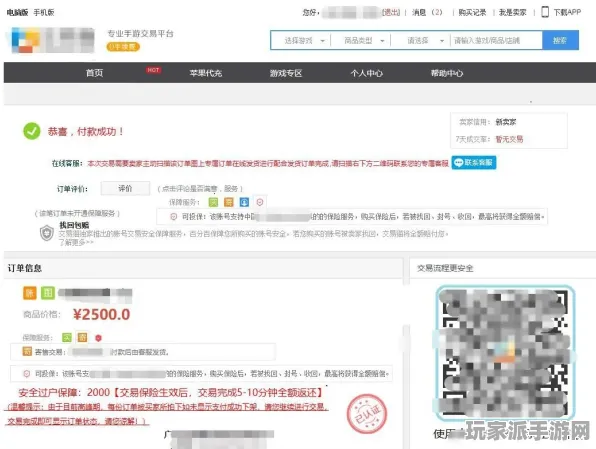Click the red 已认证 stamp

coord(366,414)
